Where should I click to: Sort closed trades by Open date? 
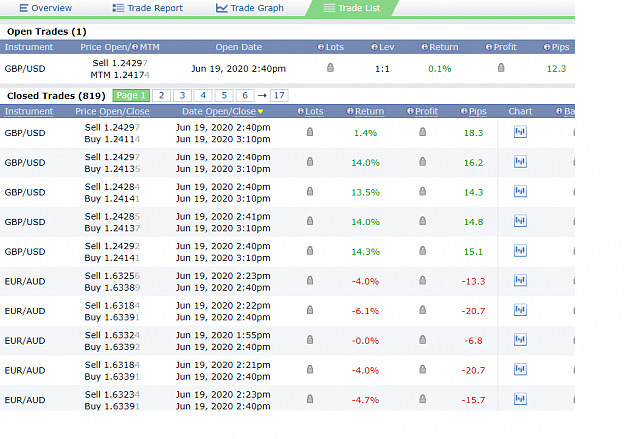tap(217, 112)
